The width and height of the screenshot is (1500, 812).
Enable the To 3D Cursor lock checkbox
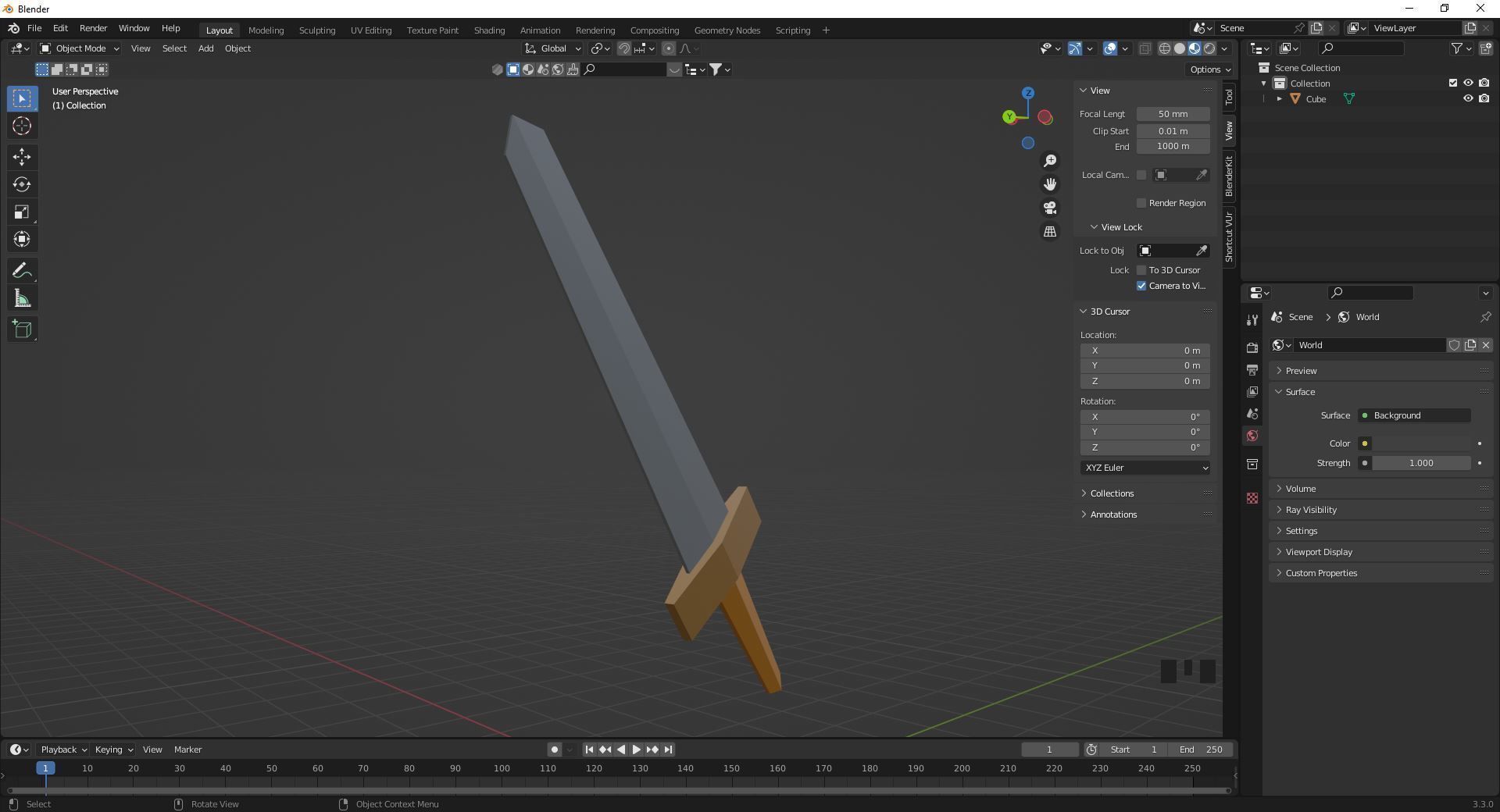click(x=1141, y=269)
